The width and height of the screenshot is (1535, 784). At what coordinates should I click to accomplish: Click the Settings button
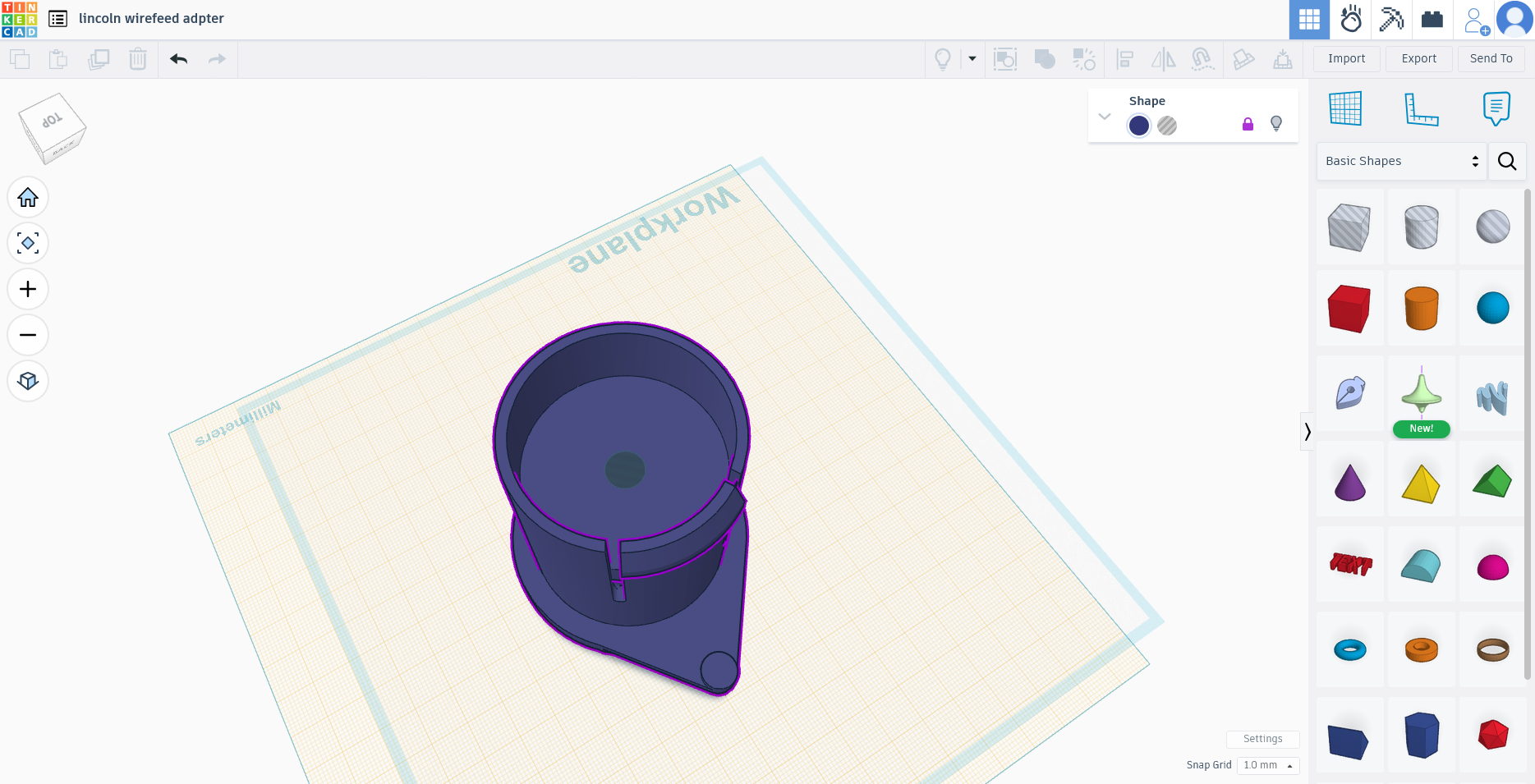[x=1262, y=739]
